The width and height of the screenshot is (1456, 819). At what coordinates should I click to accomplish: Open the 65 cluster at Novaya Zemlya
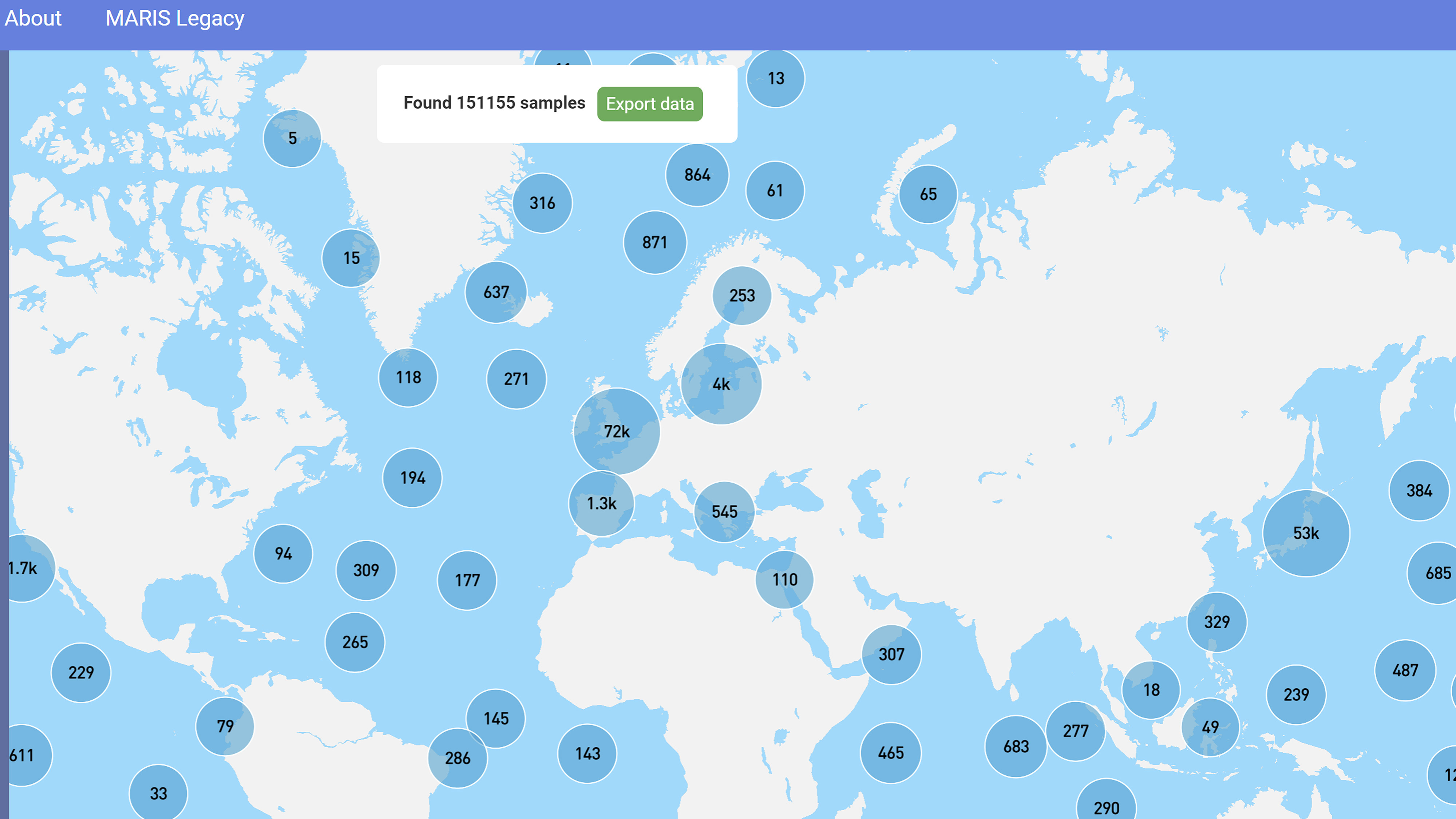click(x=927, y=194)
